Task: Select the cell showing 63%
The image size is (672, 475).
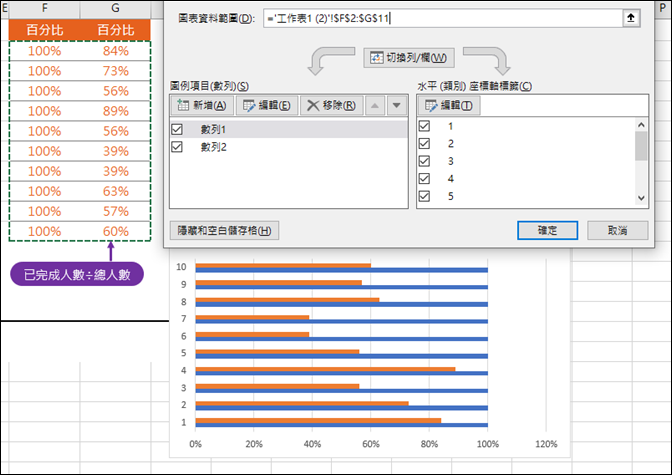Action: tap(115, 191)
